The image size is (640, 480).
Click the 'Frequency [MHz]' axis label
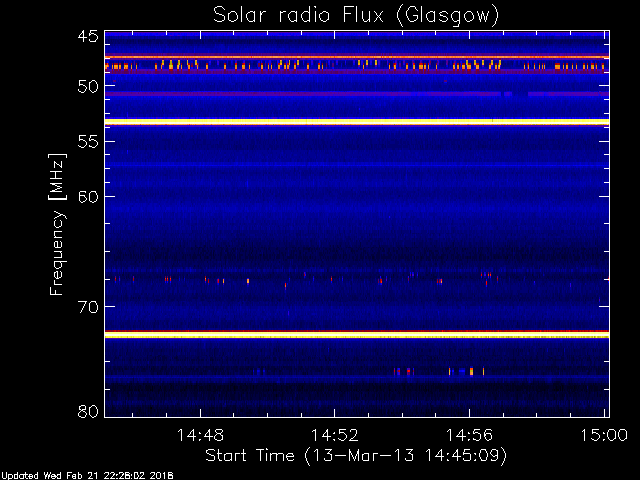pos(57,224)
